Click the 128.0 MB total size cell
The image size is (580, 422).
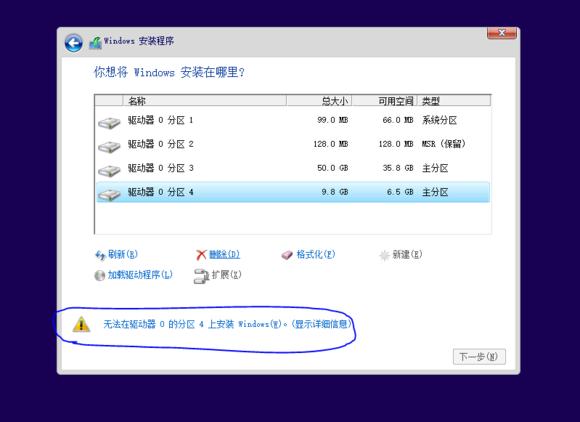pos(331,144)
